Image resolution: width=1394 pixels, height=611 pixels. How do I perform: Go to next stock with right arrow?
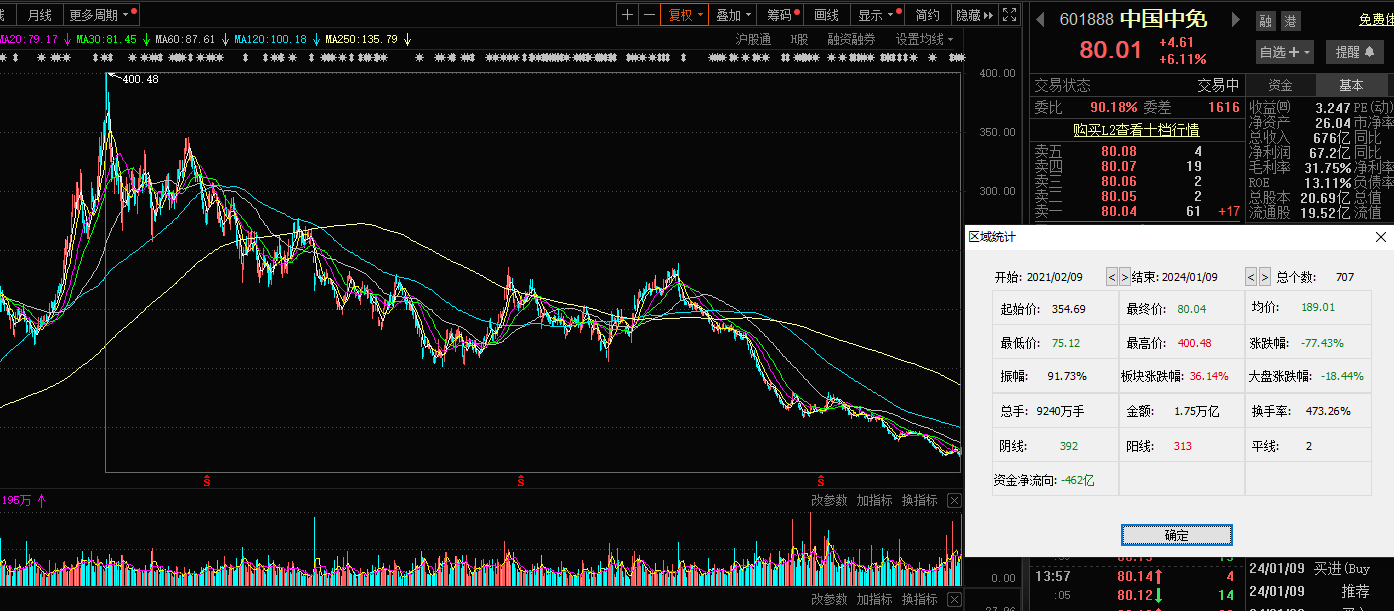point(1235,20)
